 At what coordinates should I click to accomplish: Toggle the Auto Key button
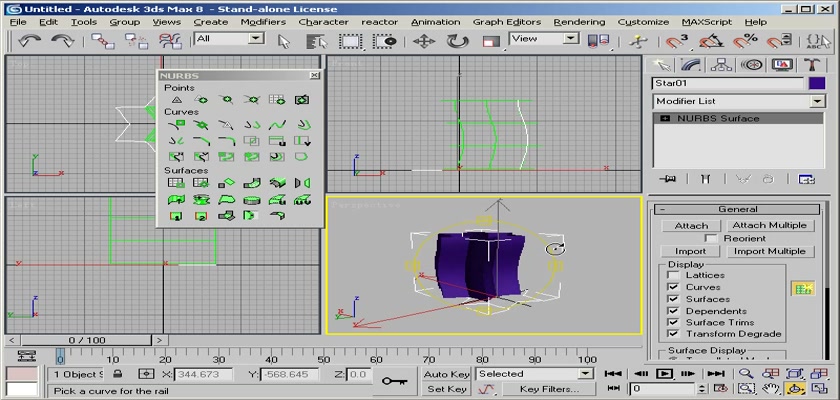point(446,374)
